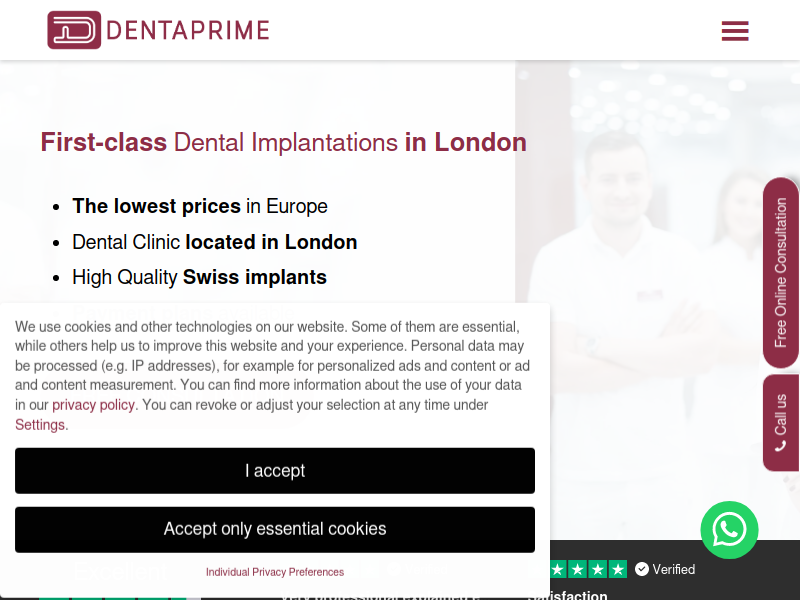
Task: Click the Dentaprime logo emblem
Action: 74,30
